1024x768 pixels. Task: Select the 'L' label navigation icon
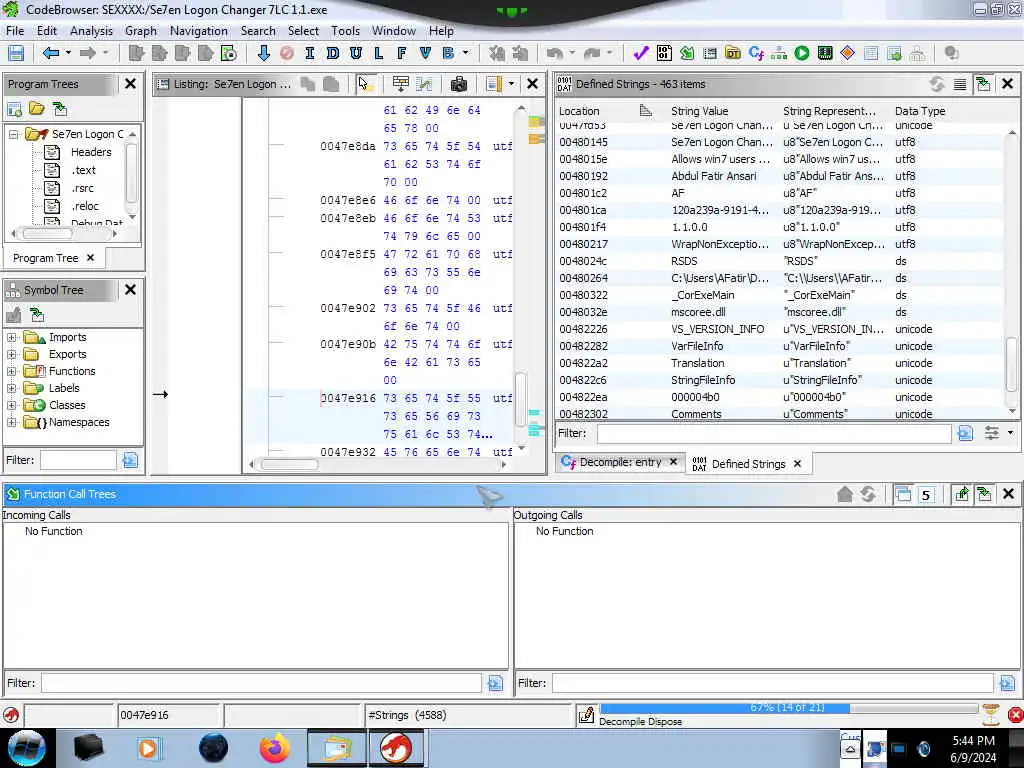point(379,54)
